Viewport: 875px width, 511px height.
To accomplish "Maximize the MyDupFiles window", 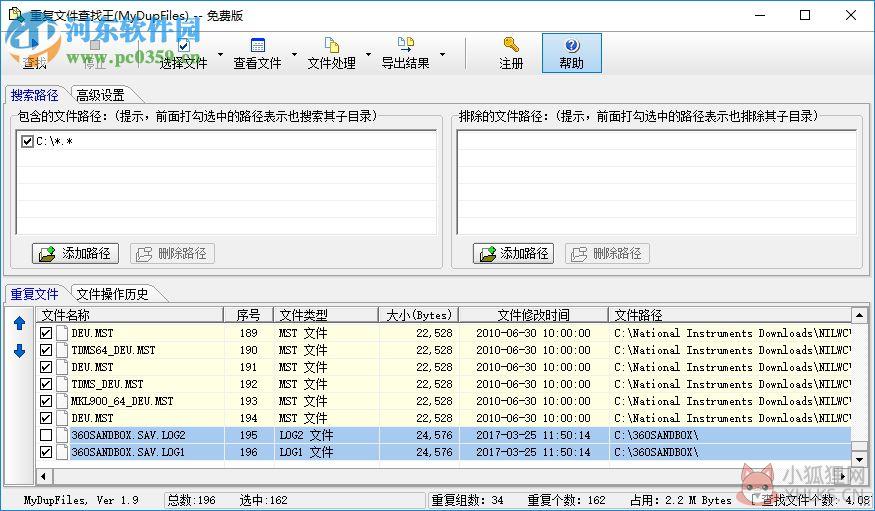I will [x=805, y=15].
